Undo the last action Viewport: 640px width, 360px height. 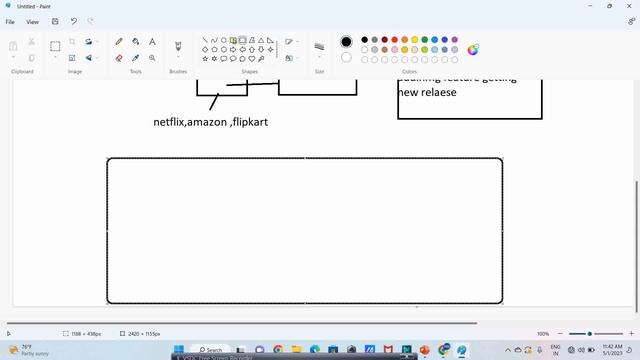[73, 21]
